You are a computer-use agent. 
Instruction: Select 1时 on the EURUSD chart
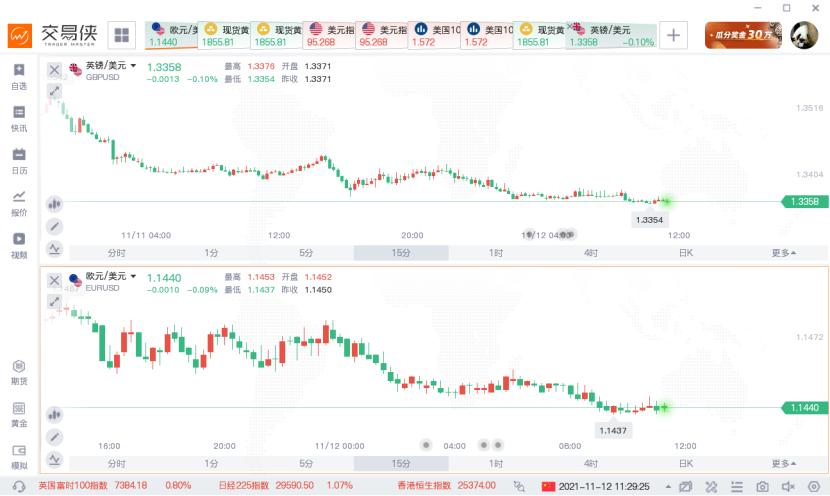pyautogui.click(x=496, y=464)
